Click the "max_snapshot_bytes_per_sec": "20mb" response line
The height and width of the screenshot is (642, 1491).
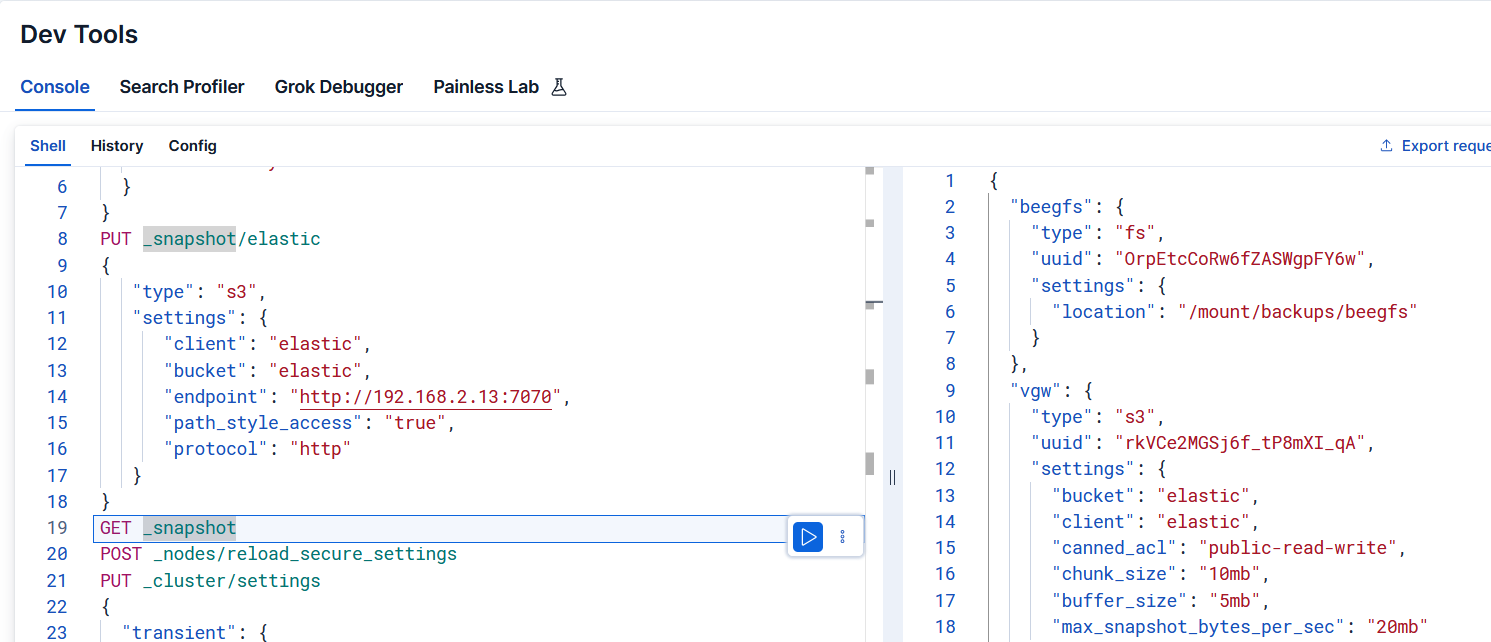coord(1240,627)
